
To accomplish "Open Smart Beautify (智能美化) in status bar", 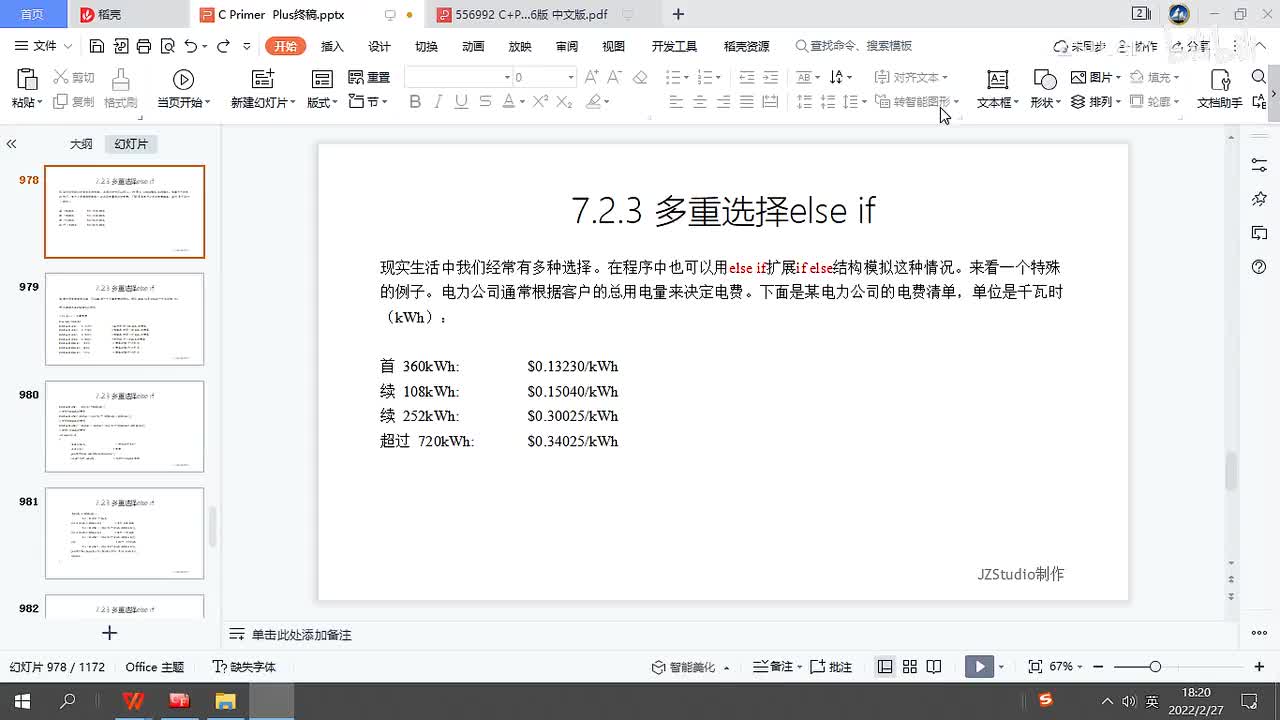I will [x=690, y=666].
